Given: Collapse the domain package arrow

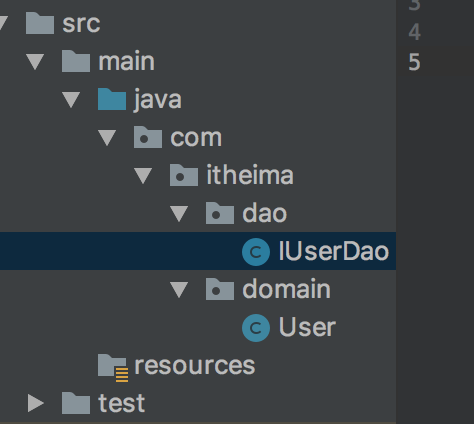Looking at the screenshot, I should [x=179, y=290].
